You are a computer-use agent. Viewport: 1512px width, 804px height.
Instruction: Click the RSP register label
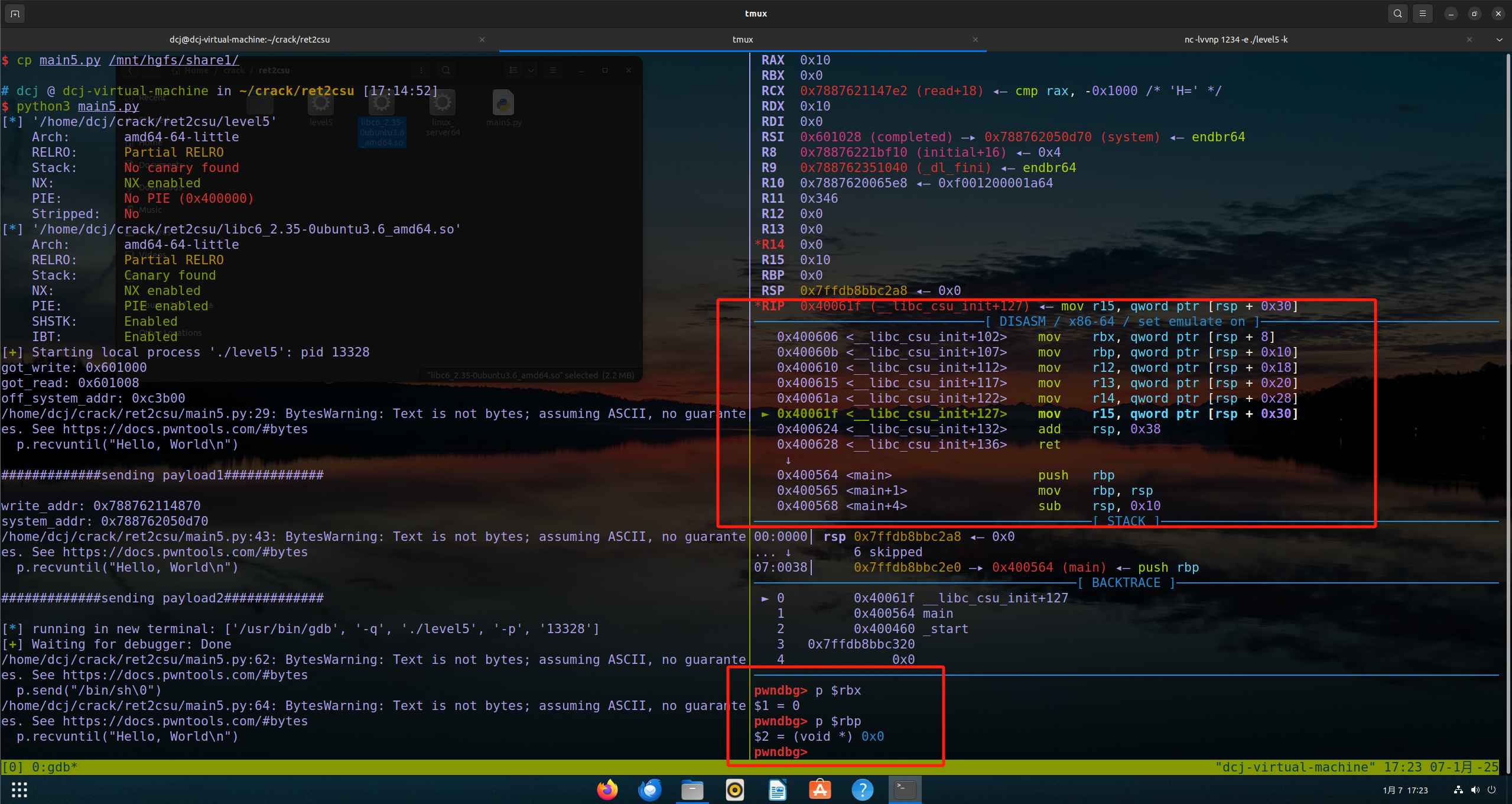(x=773, y=291)
